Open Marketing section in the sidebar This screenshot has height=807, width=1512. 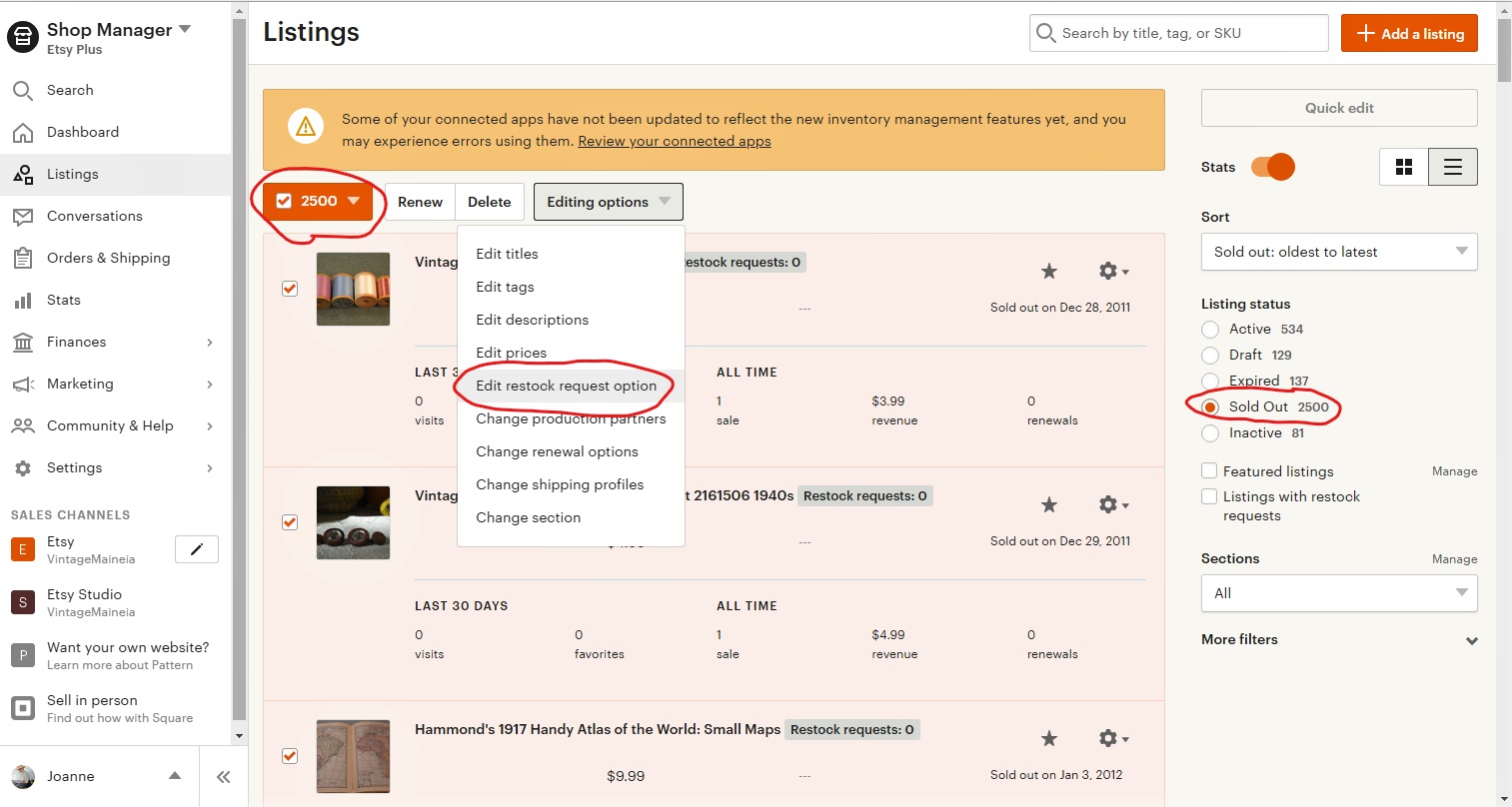click(x=80, y=384)
